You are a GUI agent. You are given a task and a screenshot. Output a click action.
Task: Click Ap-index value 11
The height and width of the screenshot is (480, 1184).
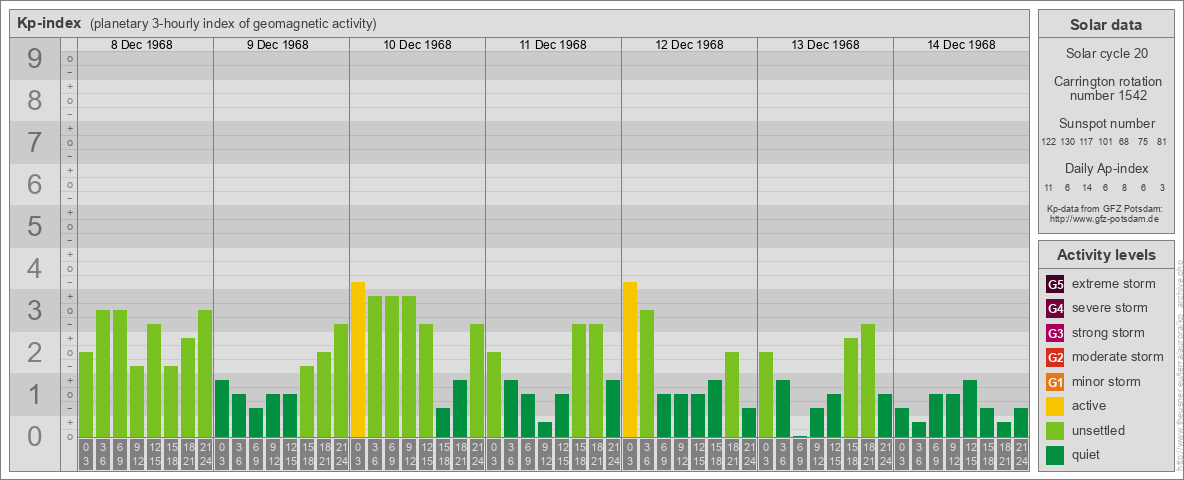[1048, 187]
